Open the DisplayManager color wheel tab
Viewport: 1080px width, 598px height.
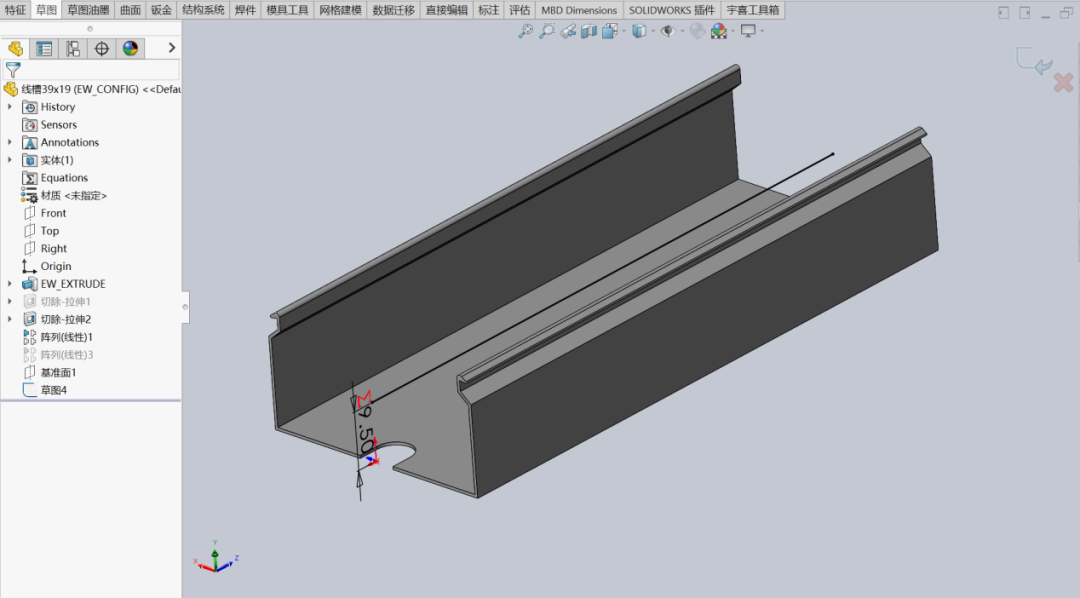130,48
